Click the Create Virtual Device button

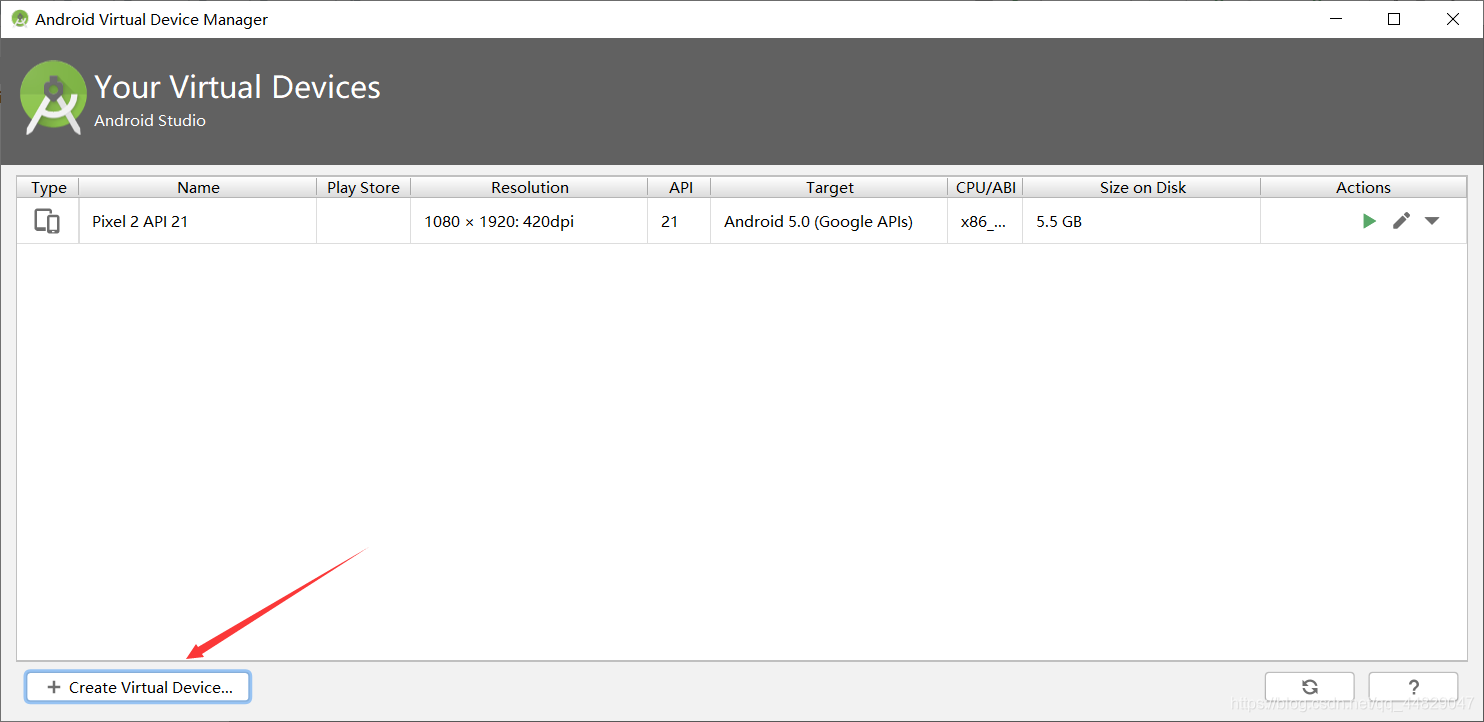(138, 687)
